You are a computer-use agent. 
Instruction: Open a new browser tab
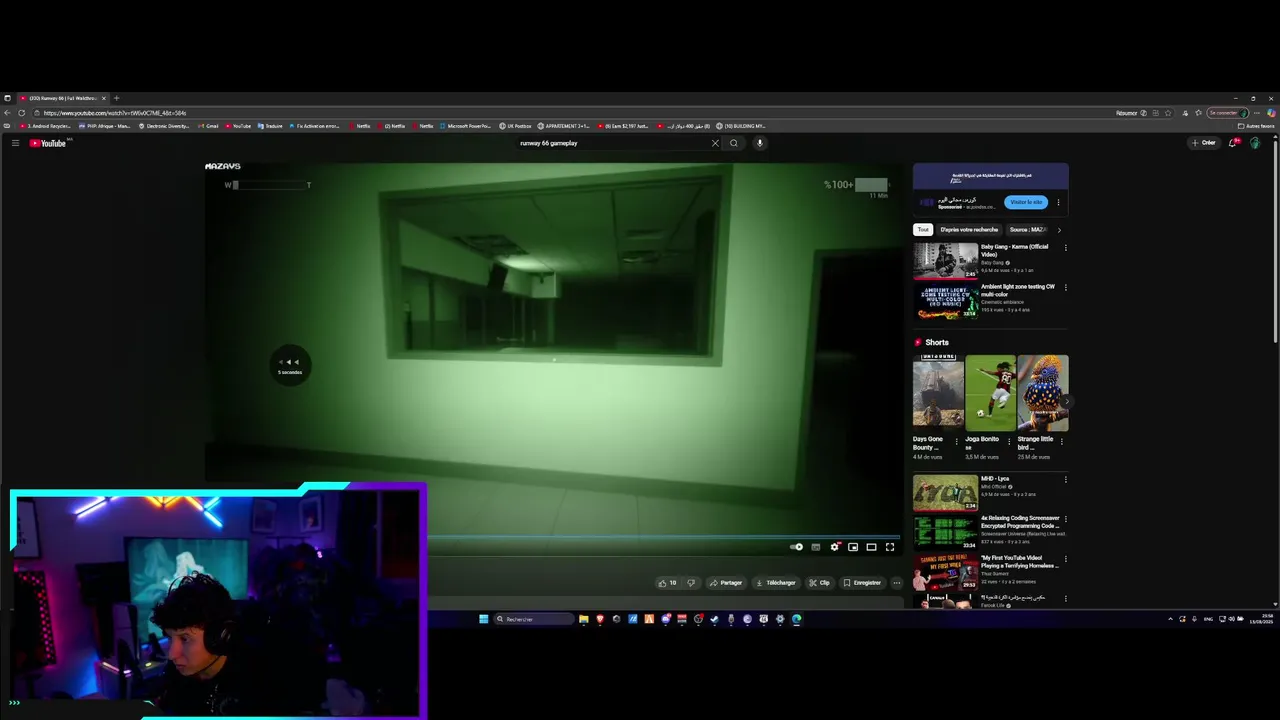(x=116, y=98)
